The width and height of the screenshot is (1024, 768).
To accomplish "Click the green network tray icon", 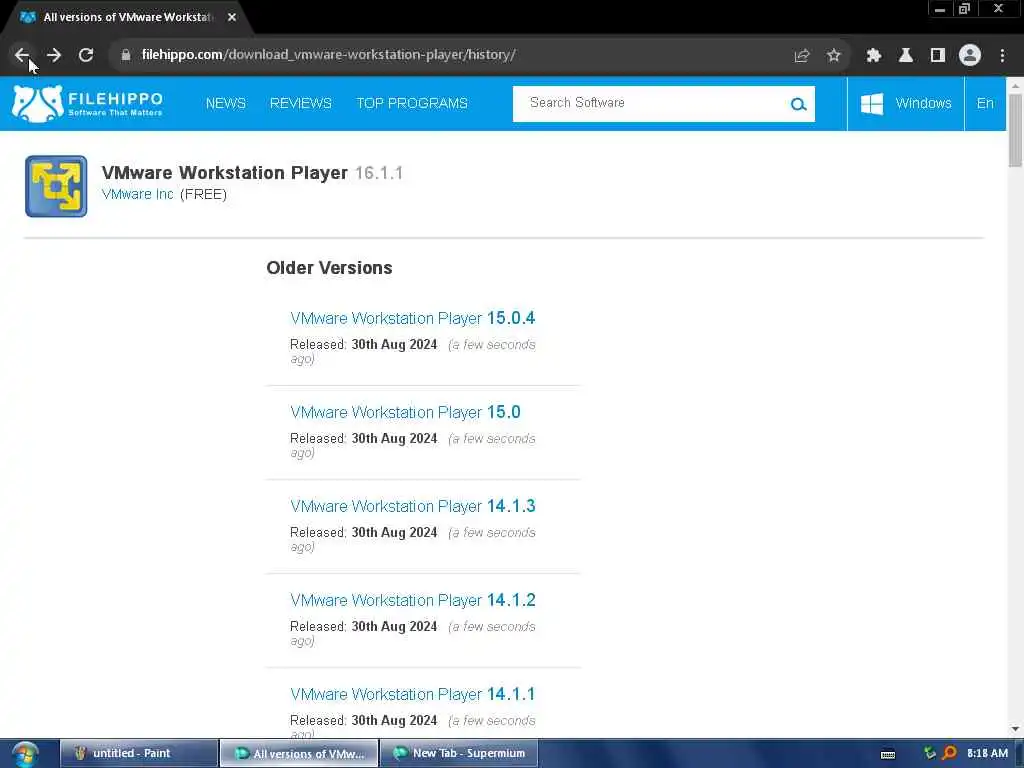I will (930, 754).
